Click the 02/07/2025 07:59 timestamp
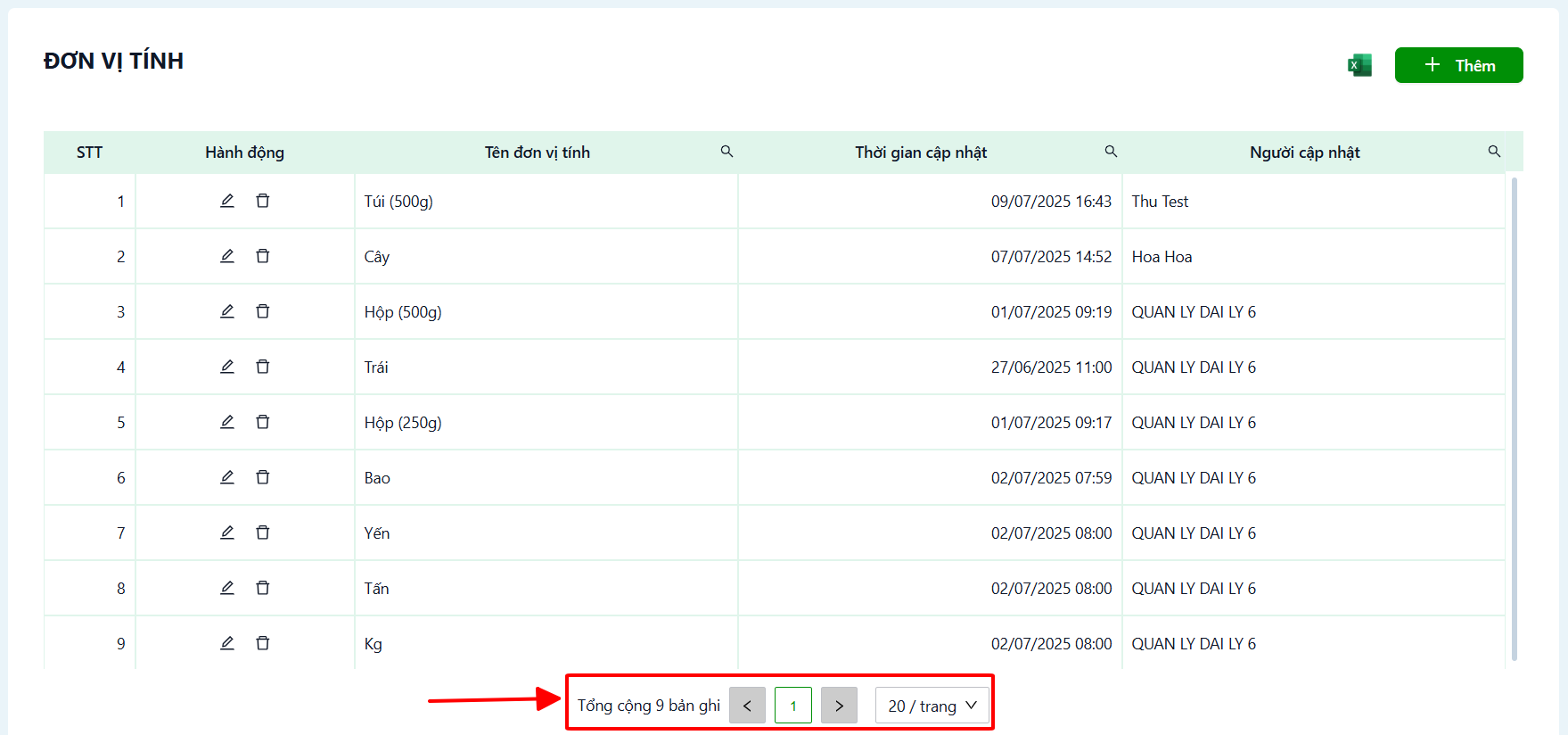This screenshot has height=735, width=1568. (x=1052, y=478)
